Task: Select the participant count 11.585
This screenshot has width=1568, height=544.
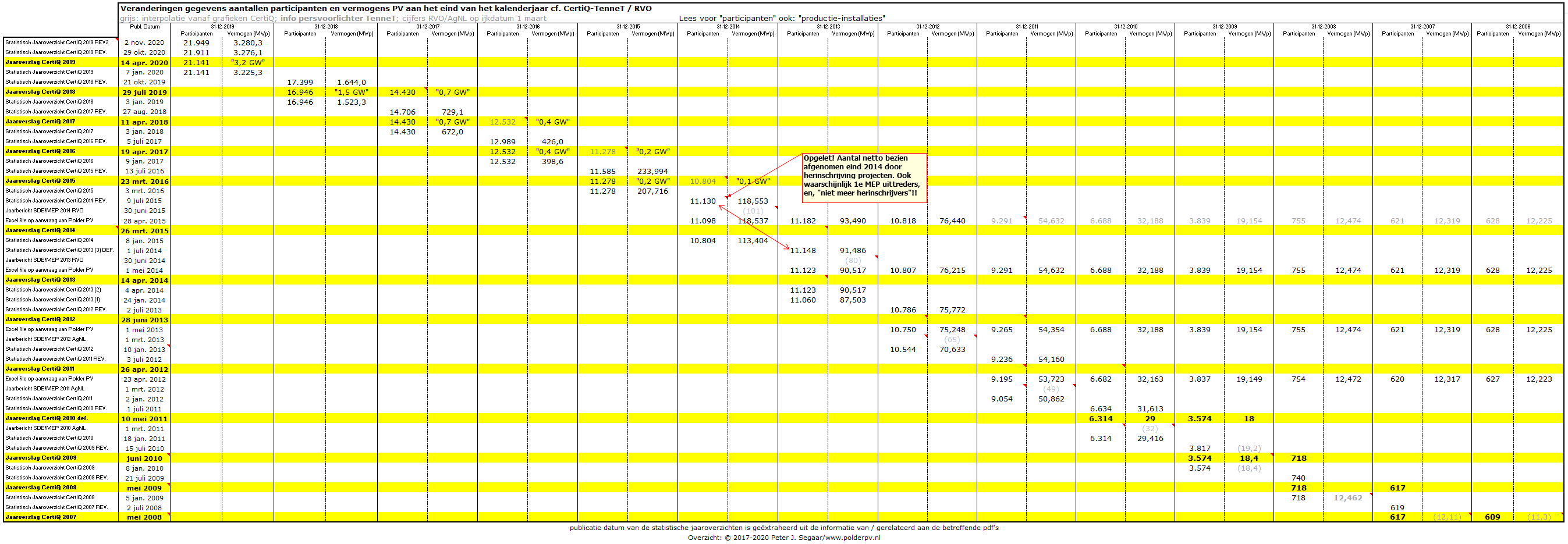Action: click(602, 172)
